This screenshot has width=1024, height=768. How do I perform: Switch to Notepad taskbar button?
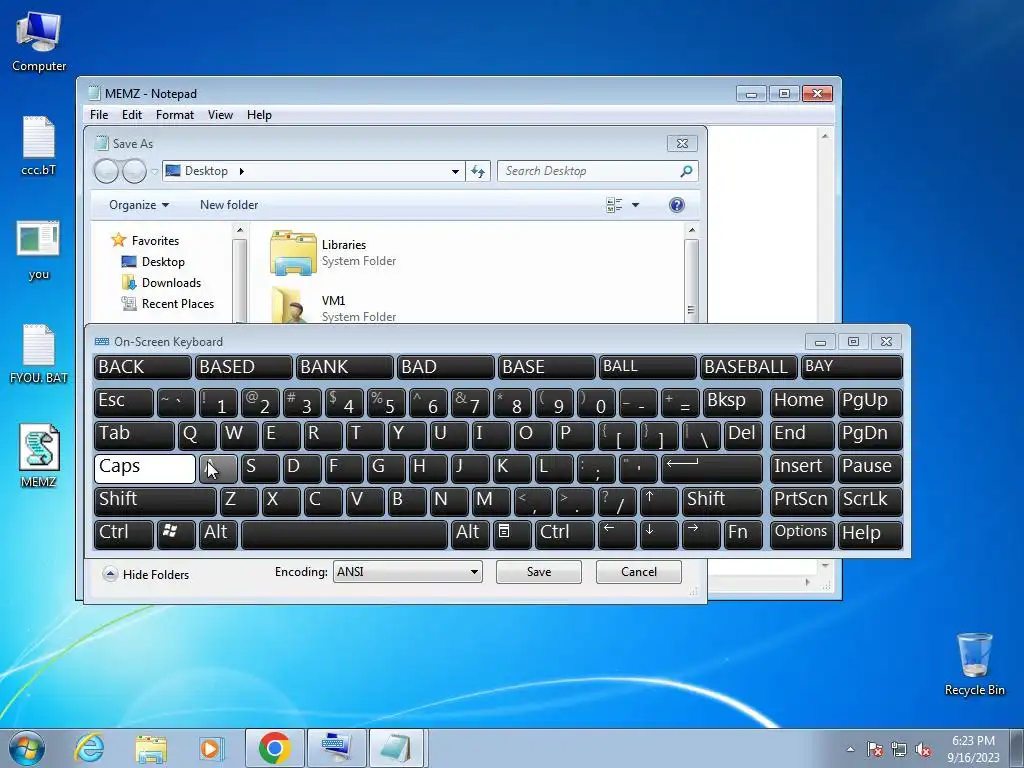[x=398, y=748]
